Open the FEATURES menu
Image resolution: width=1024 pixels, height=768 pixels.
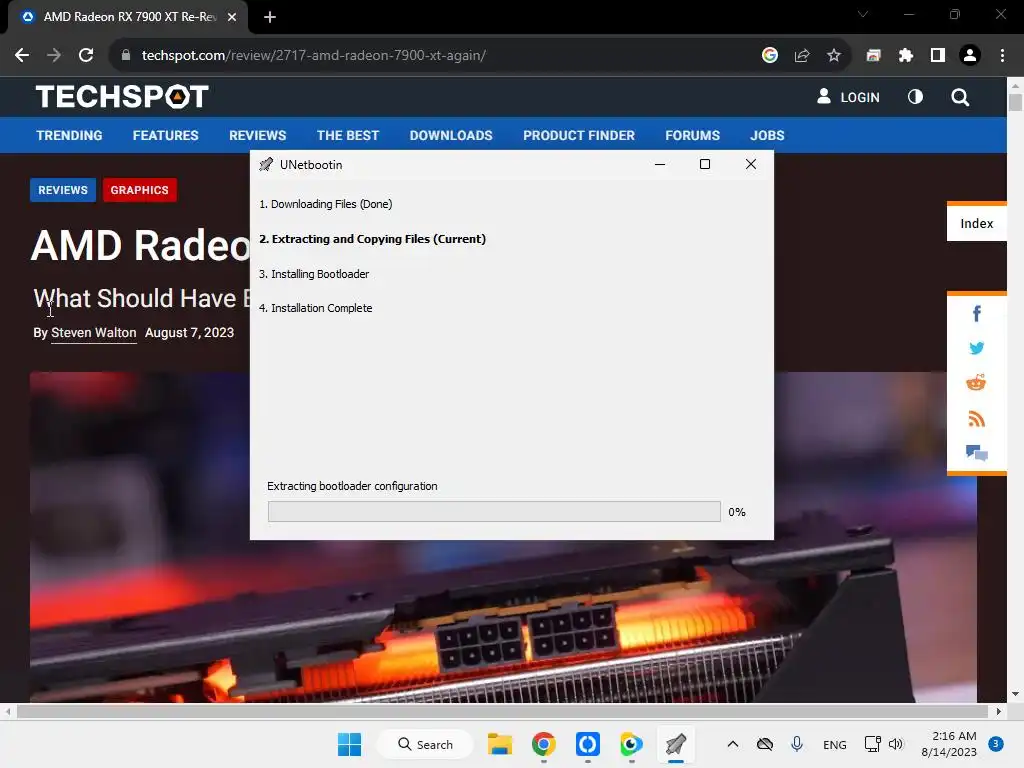click(165, 135)
